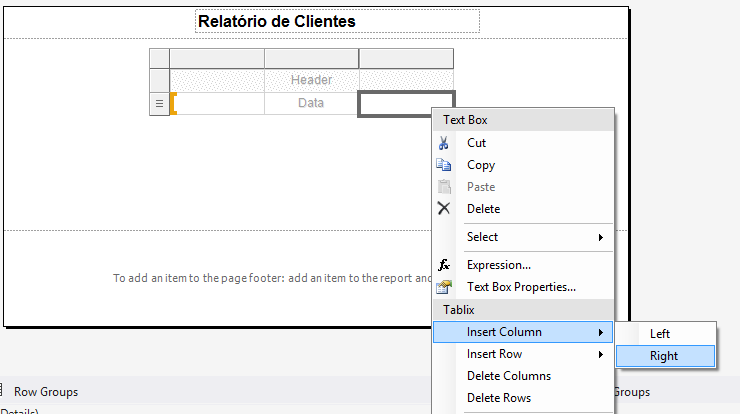Expand the Insert Row submenu arrow
Image resolution: width=740 pixels, height=414 pixels.
601,354
